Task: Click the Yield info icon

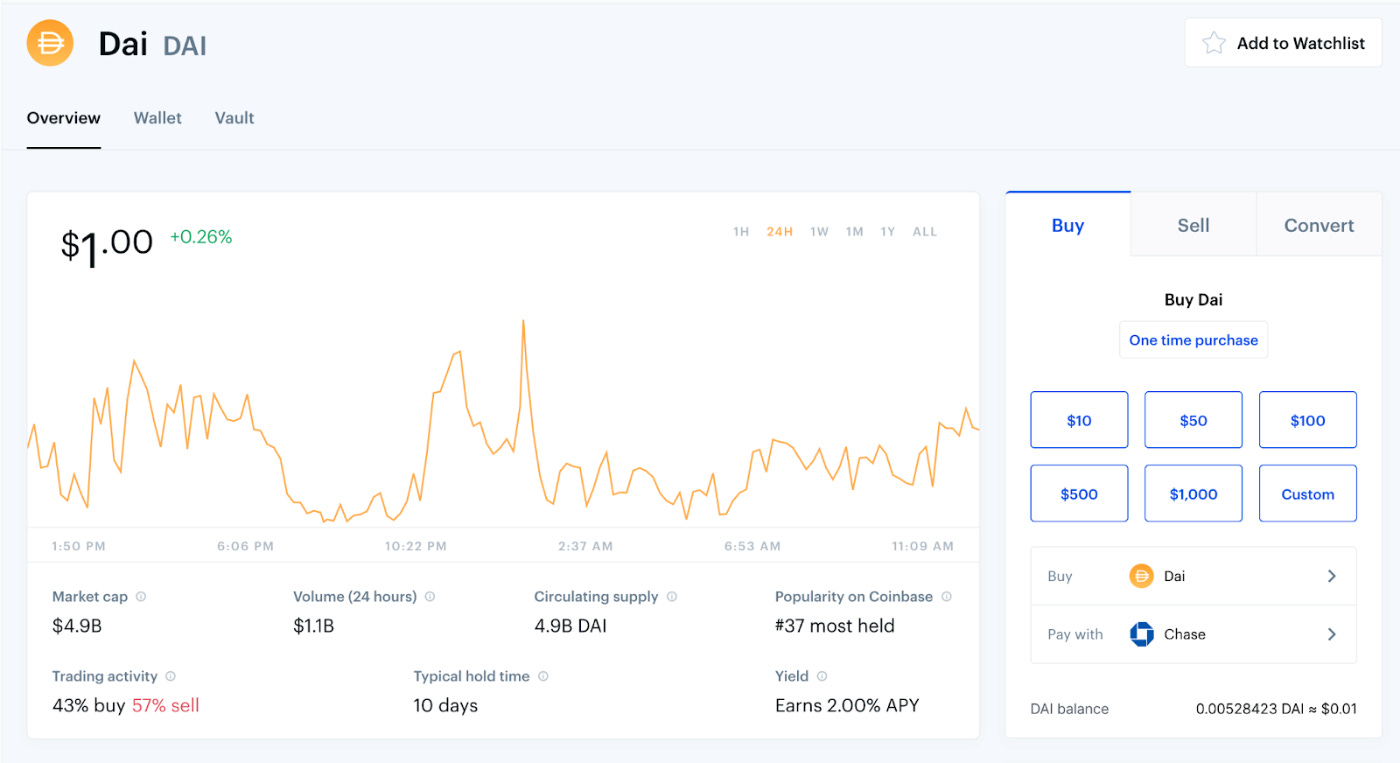Action: click(822, 676)
